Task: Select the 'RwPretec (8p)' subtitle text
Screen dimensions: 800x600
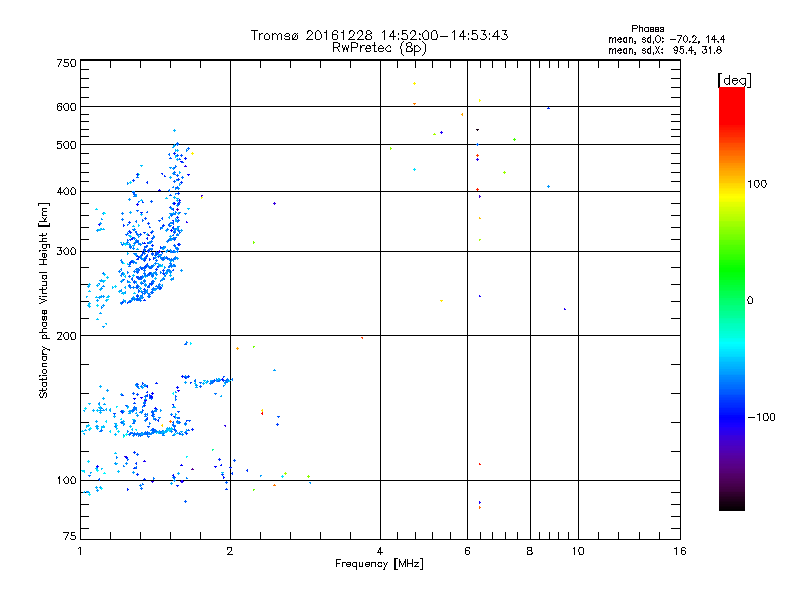Action: click(x=379, y=48)
